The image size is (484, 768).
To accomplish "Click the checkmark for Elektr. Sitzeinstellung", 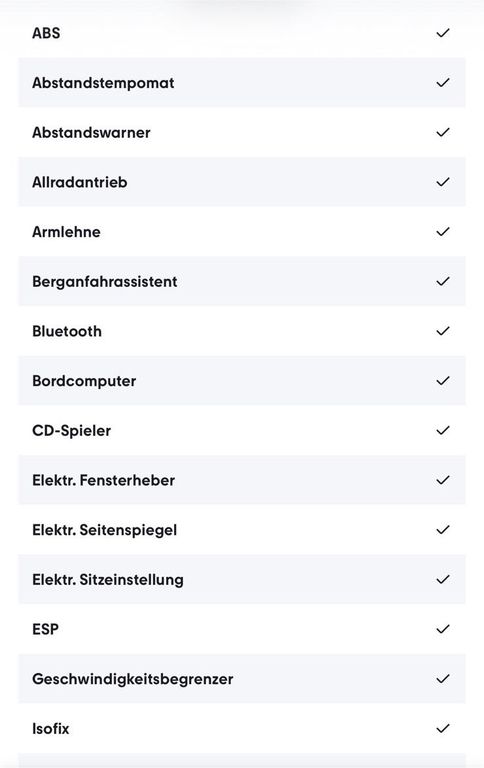I will click(442, 579).
